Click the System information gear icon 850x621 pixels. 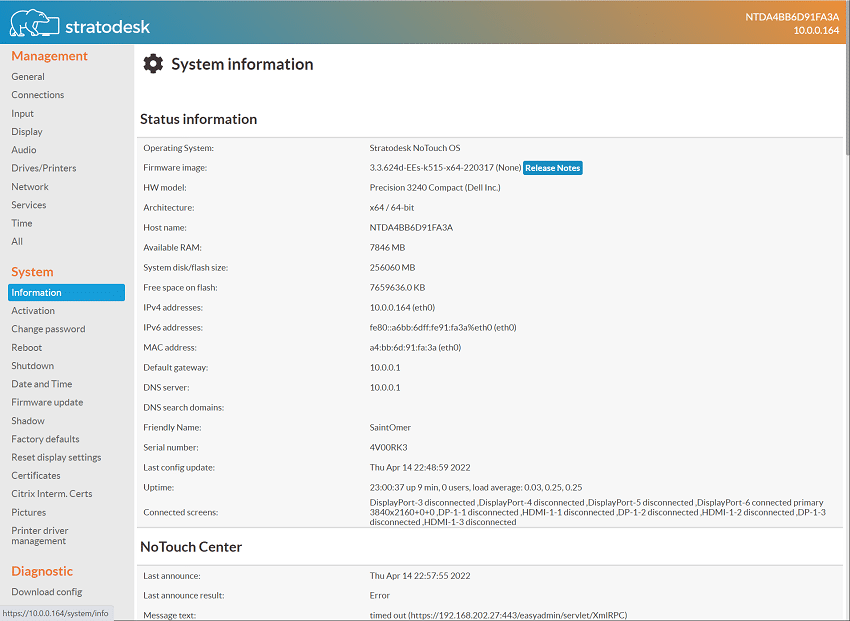click(153, 64)
